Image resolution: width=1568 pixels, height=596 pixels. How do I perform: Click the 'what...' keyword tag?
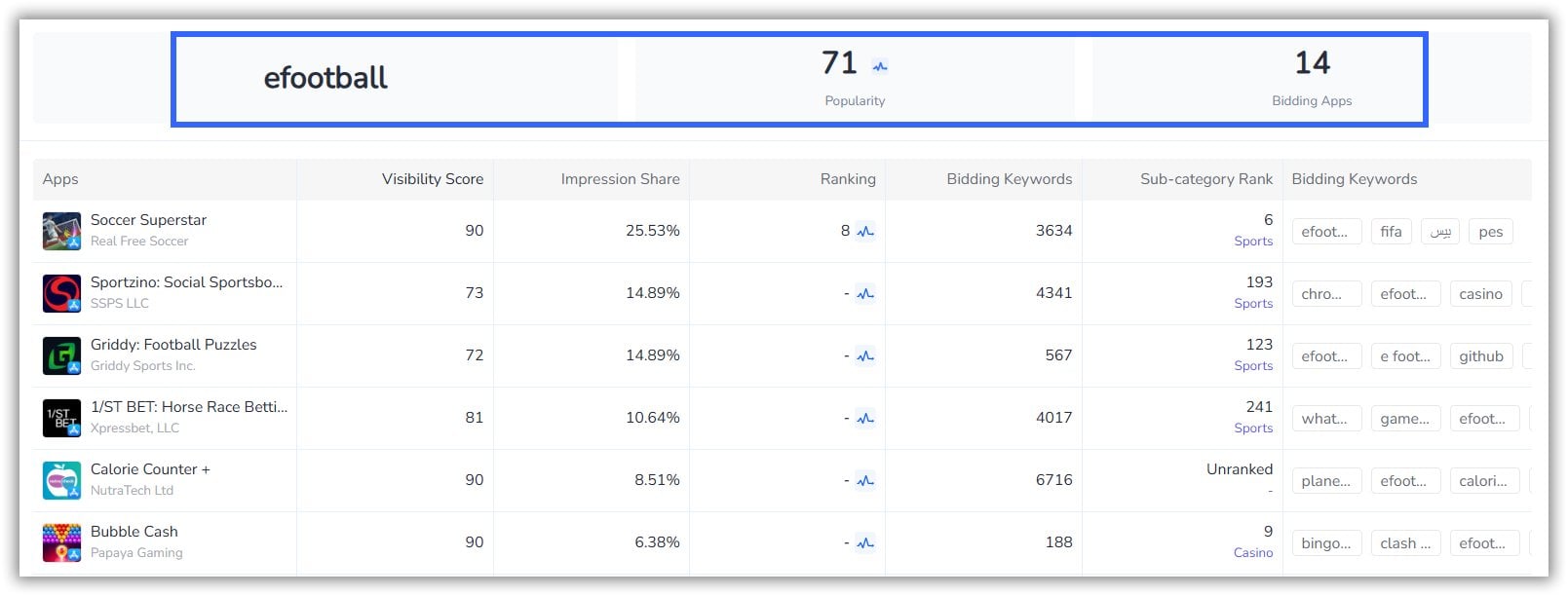point(1326,419)
